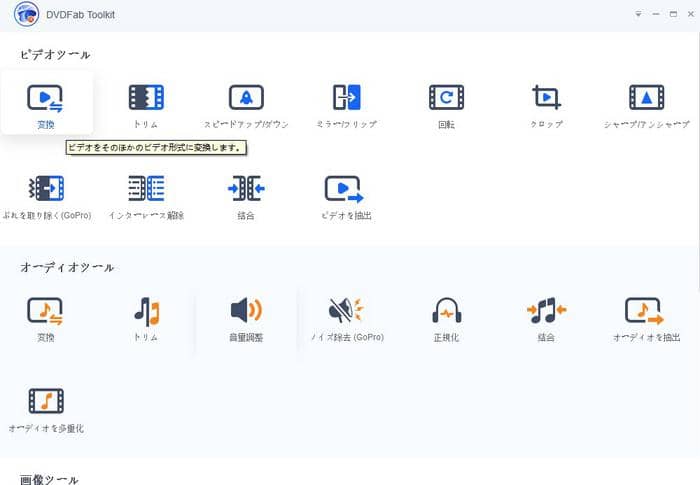Click the DVDFab Toolkit title text
Image resolution: width=700 pixels, height=485 pixels.
point(80,15)
